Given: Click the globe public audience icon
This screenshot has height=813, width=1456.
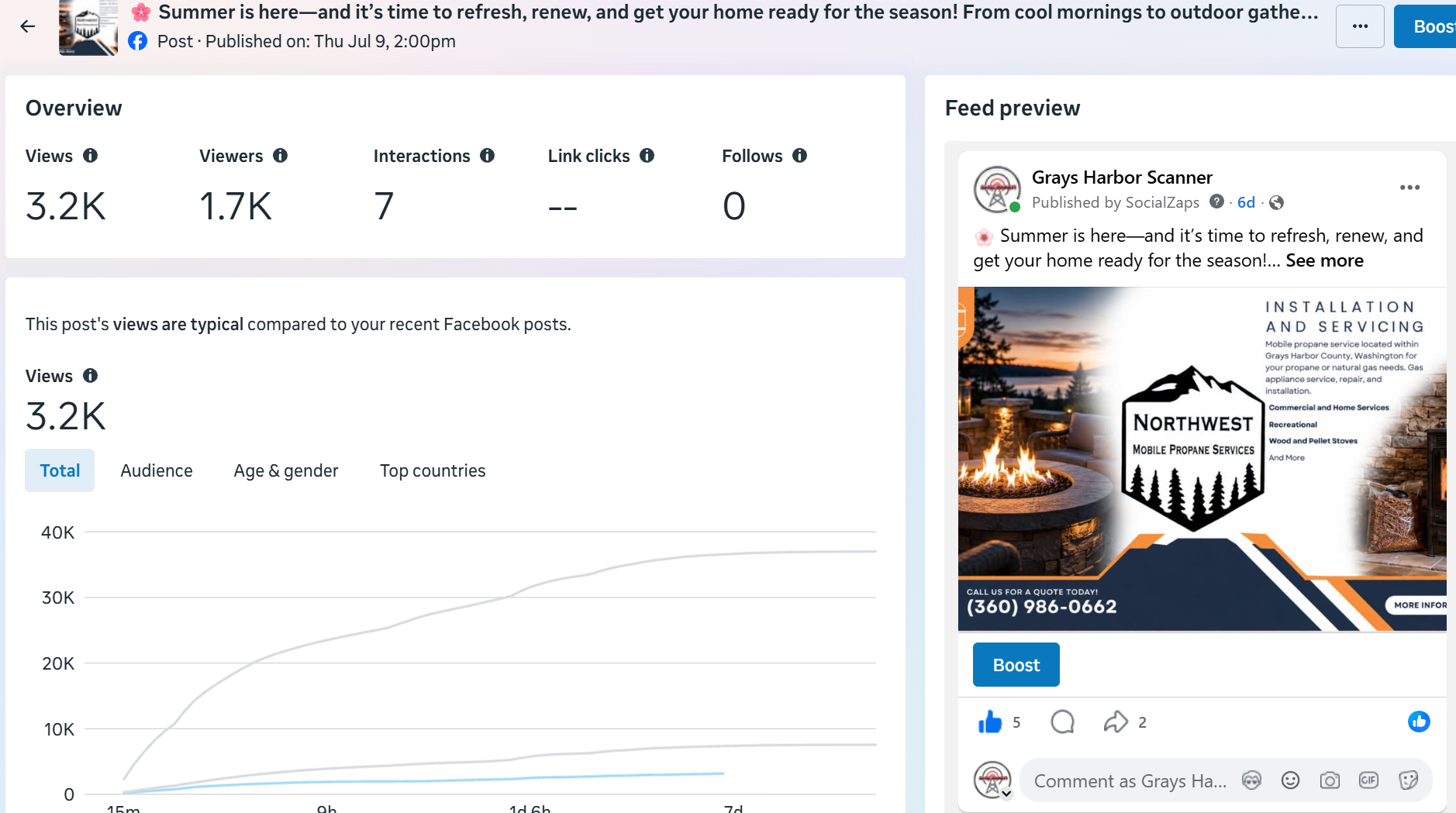Looking at the screenshot, I should pos(1276,202).
